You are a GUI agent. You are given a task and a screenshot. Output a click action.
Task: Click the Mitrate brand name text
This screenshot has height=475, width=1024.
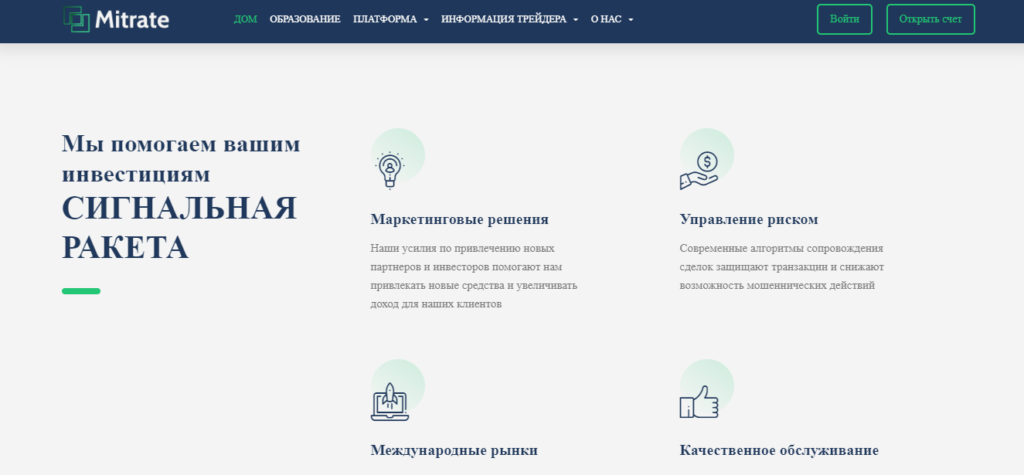click(132, 20)
